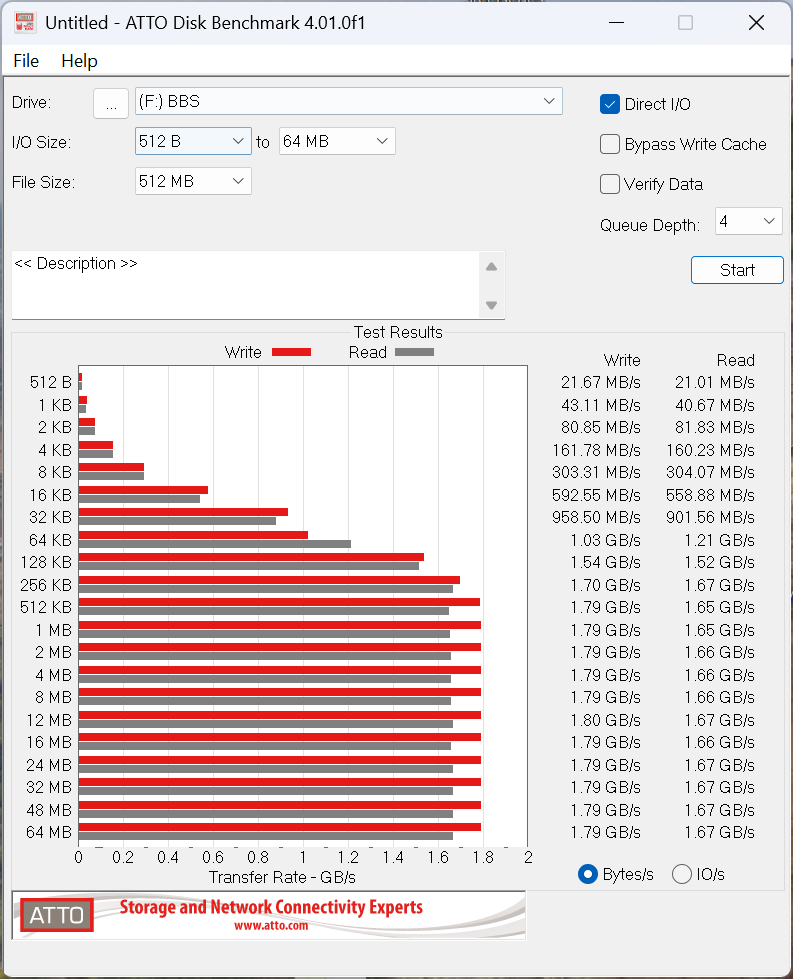Click the drive browse button with ellipsis
Screen dimensions: 793x979
[111, 102]
